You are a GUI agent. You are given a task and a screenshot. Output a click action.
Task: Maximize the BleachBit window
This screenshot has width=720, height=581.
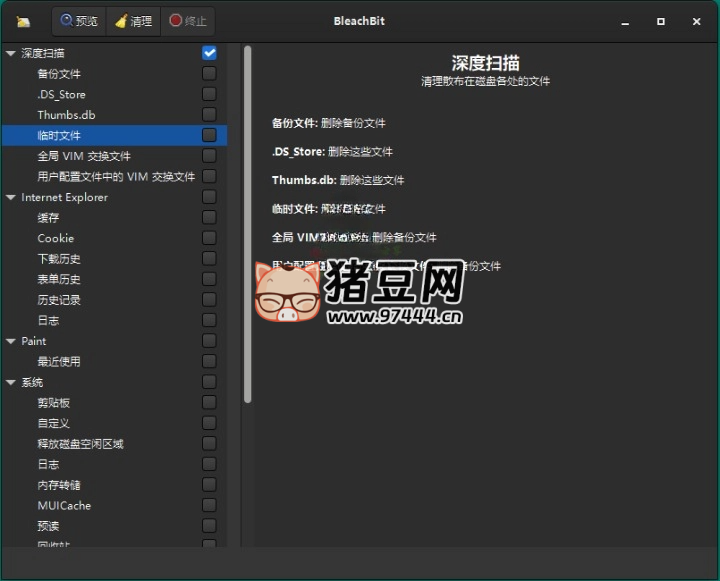(661, 21)
